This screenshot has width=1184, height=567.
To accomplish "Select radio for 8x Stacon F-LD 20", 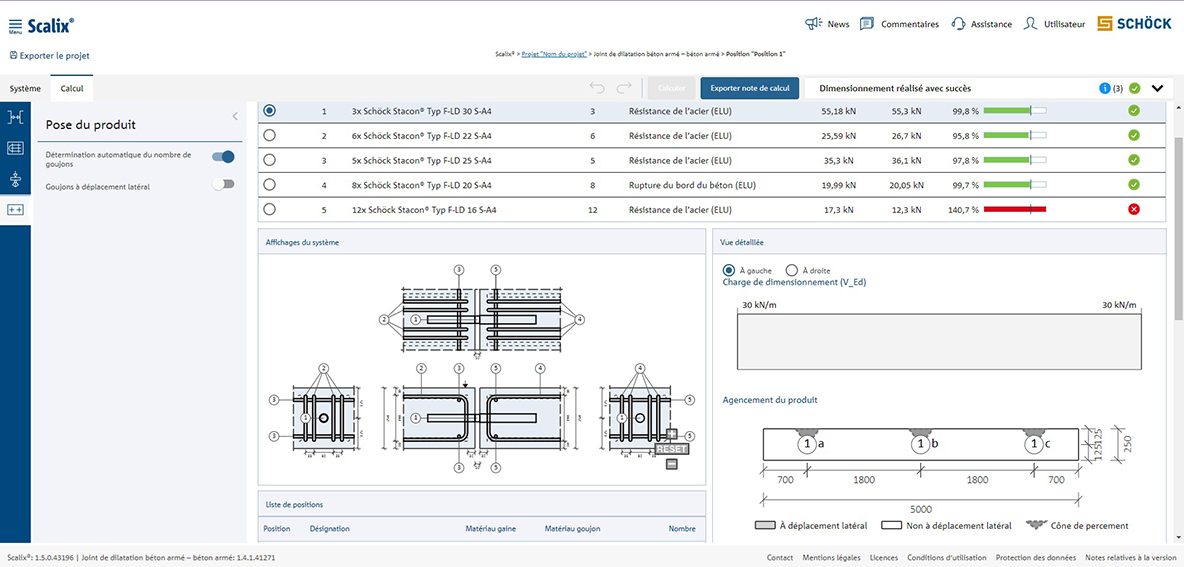I will (x=270, y=184).
